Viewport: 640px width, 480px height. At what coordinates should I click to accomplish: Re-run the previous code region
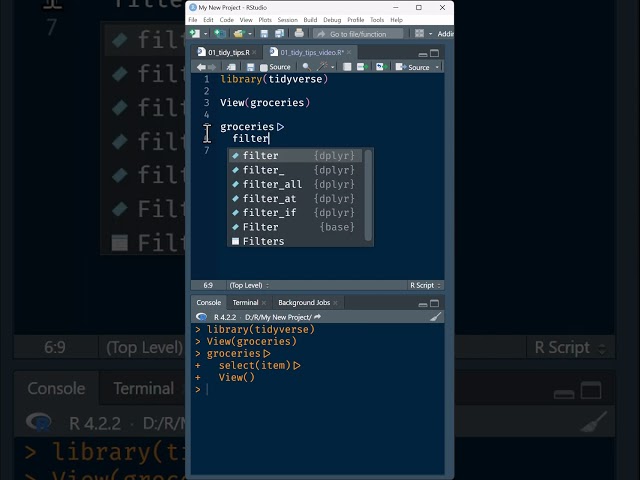pyautogui.click(x=381, y=67)
